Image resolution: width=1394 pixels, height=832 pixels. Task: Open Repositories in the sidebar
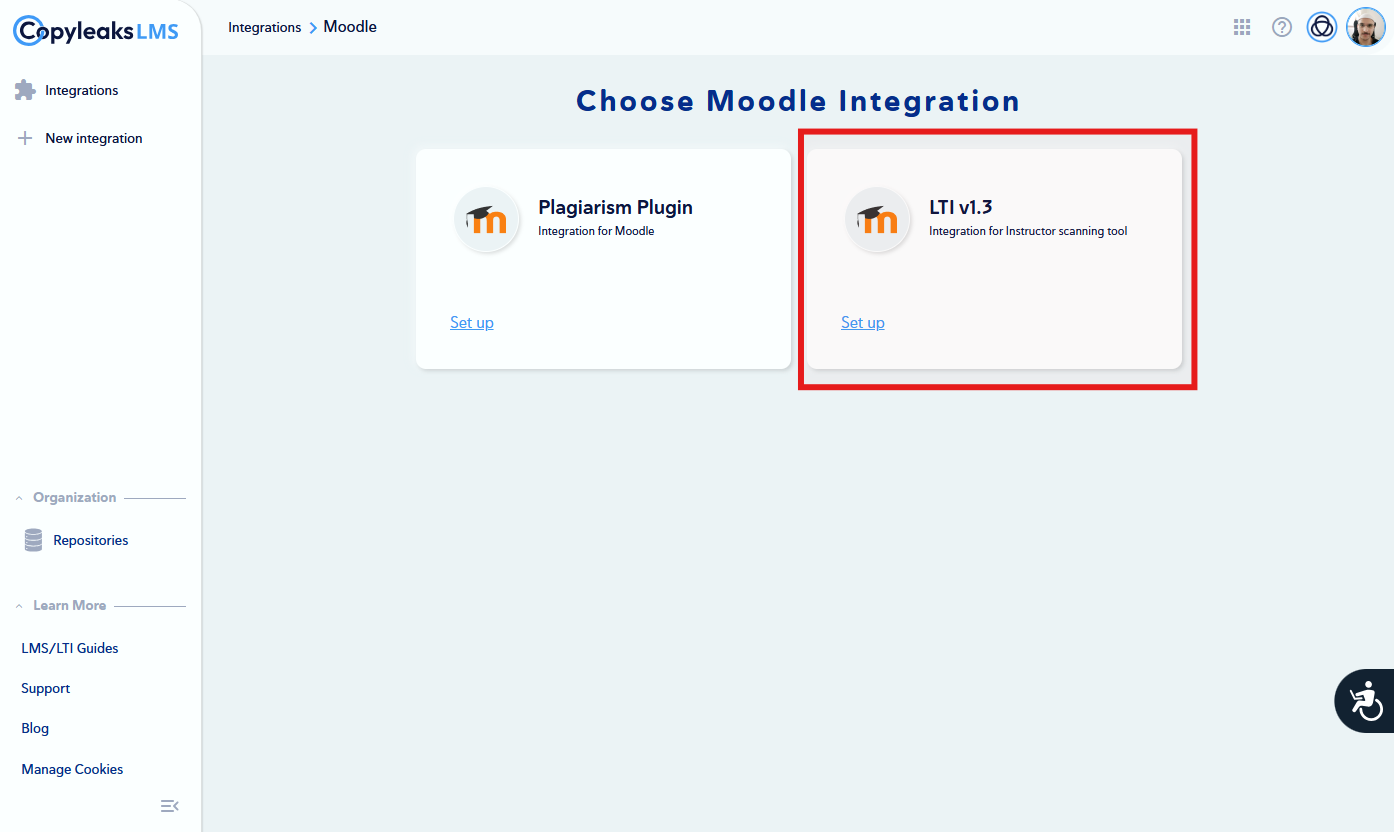tap(91, 540)
